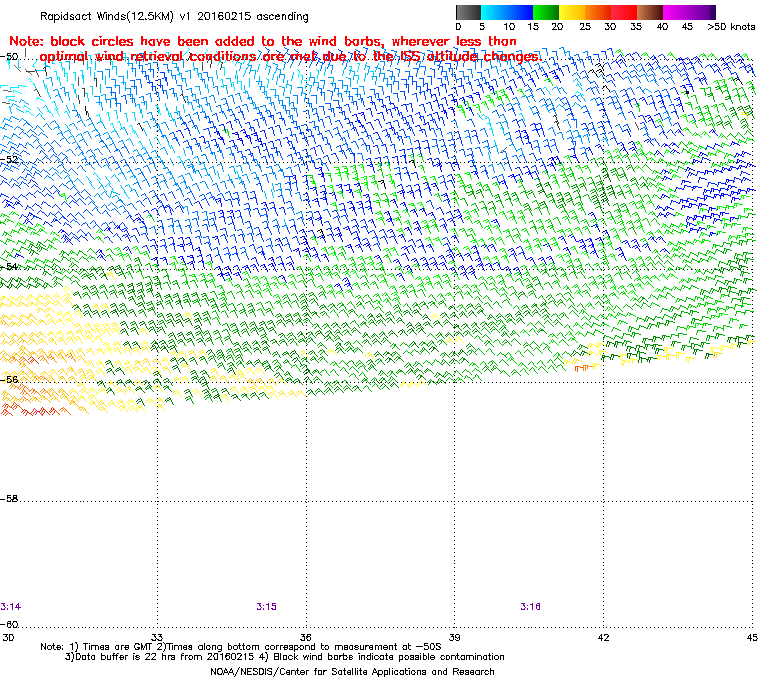Click the green 15-20 knots legend segment
This screenshot has height=688, width=760.
coord(546,12)
